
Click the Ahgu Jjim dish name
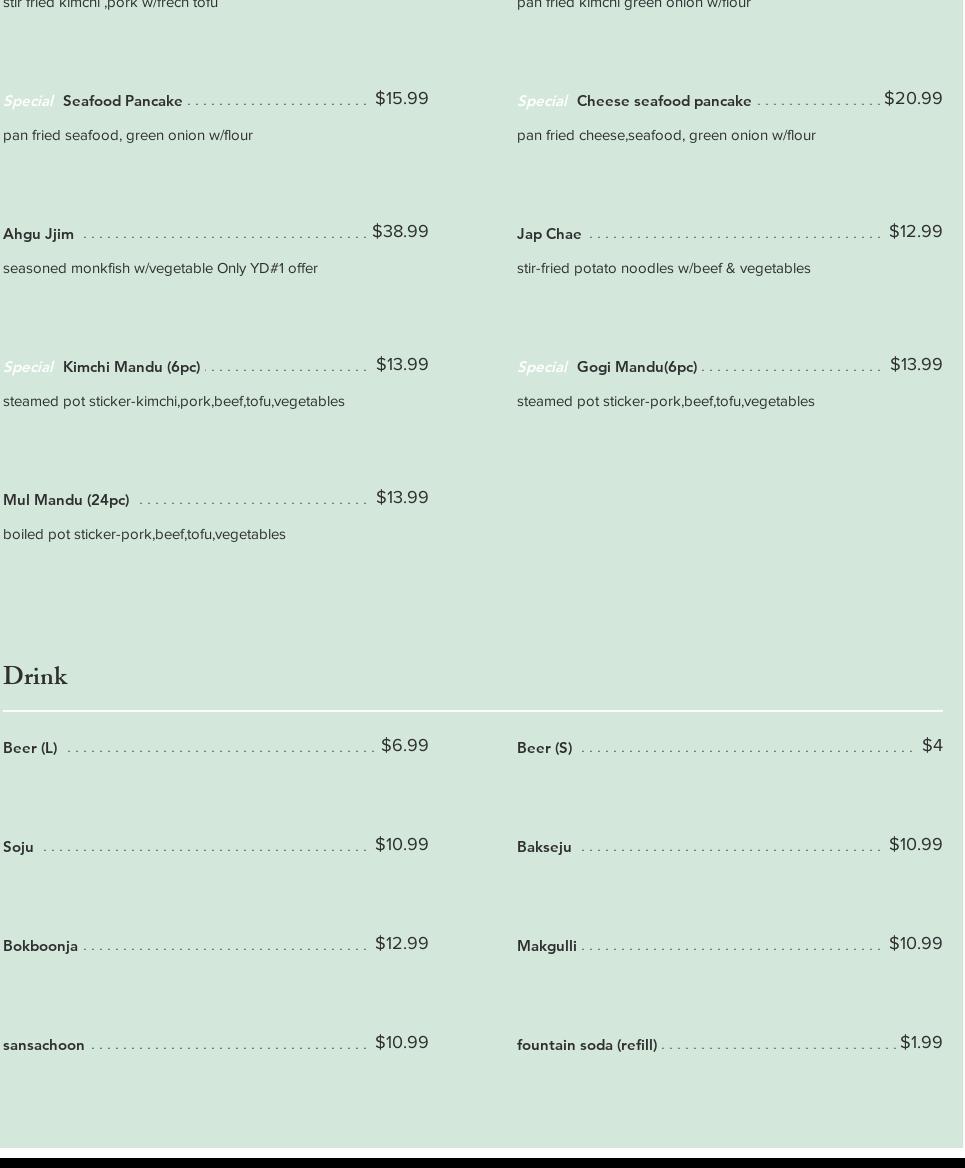39,234
